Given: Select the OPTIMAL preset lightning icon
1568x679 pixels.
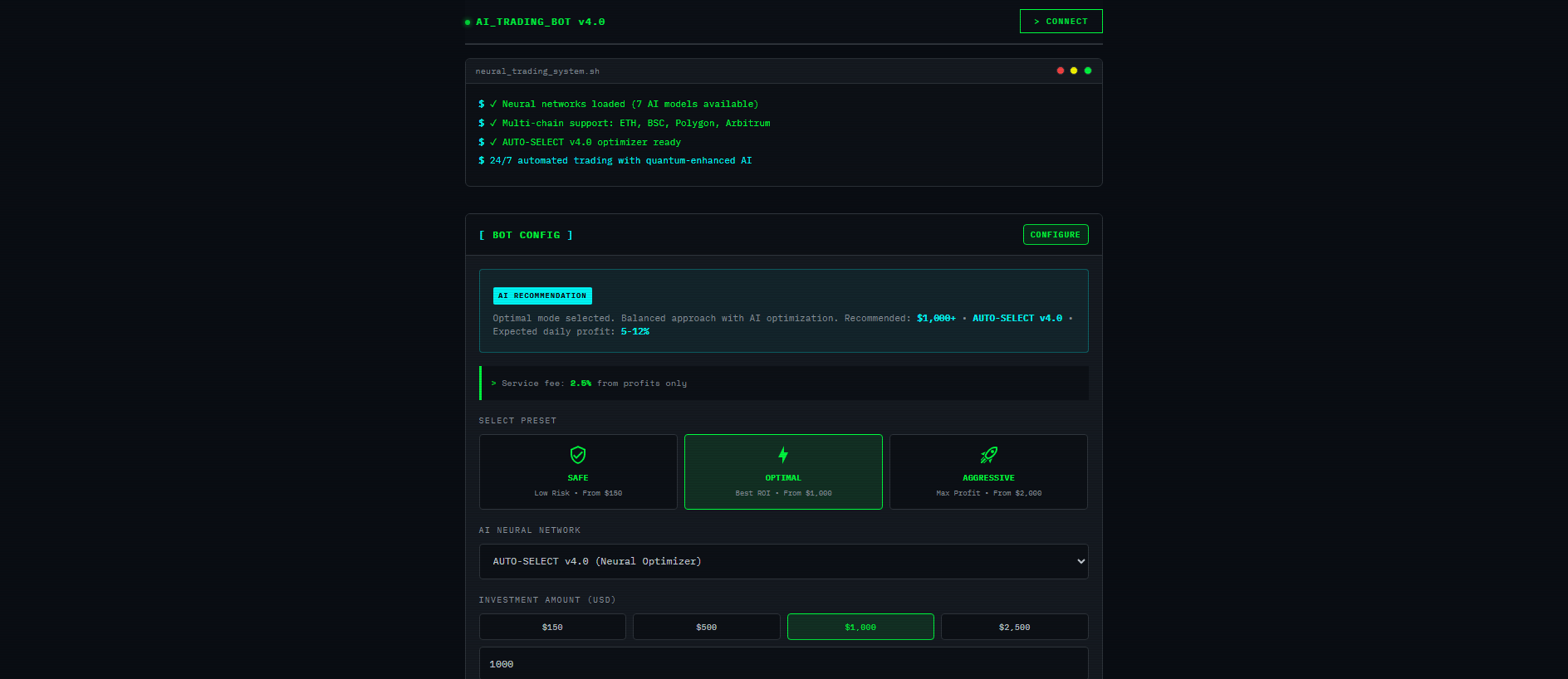Looking at the screenshot, I should coord(783,455).
